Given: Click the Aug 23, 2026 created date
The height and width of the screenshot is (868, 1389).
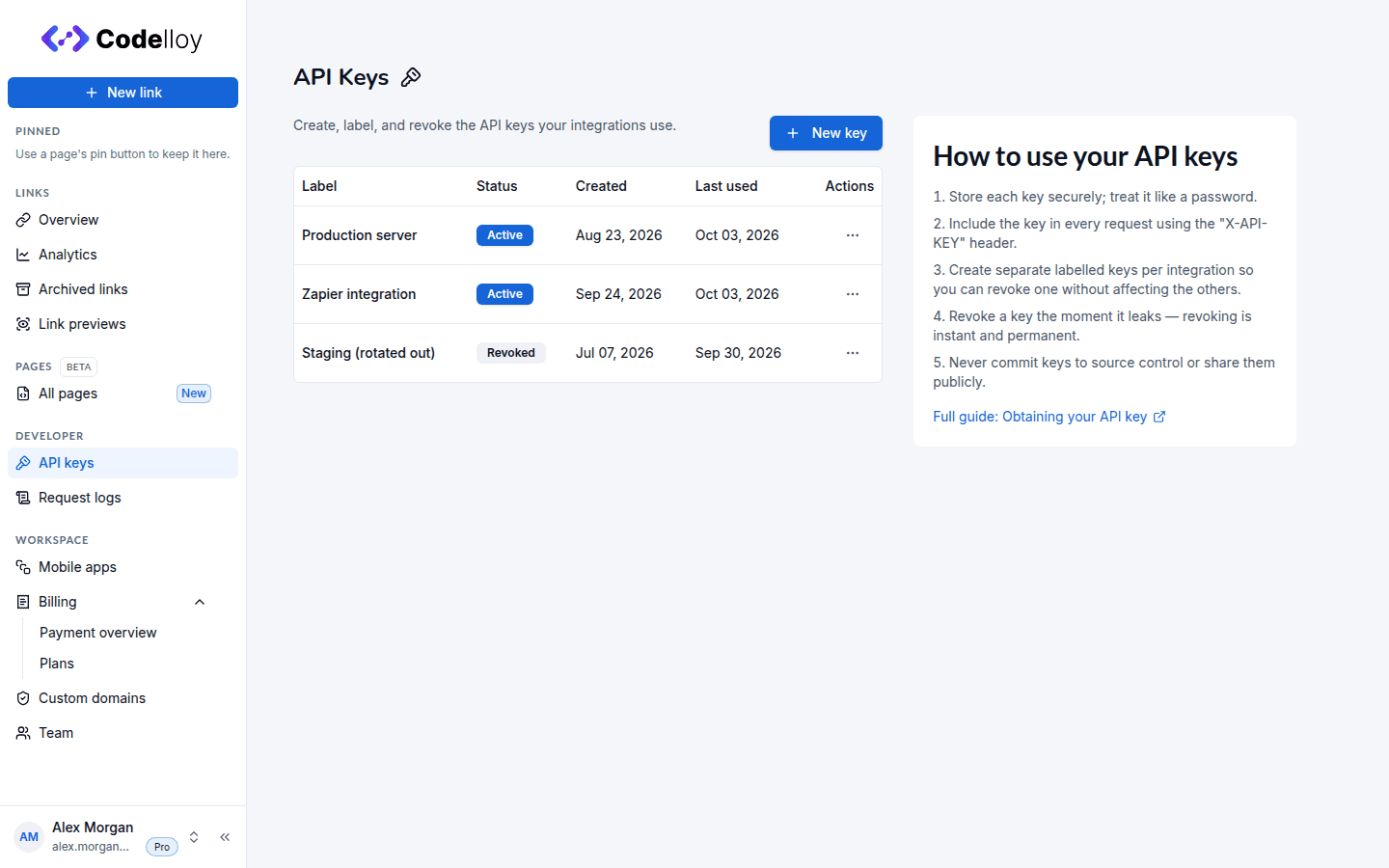Looking at the screenshot, I should [619, 235].
